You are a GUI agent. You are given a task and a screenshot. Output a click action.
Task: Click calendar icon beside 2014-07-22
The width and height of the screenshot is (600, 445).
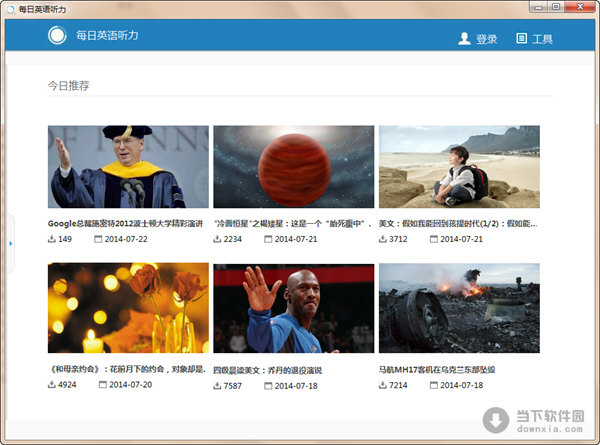coord(98,239)
